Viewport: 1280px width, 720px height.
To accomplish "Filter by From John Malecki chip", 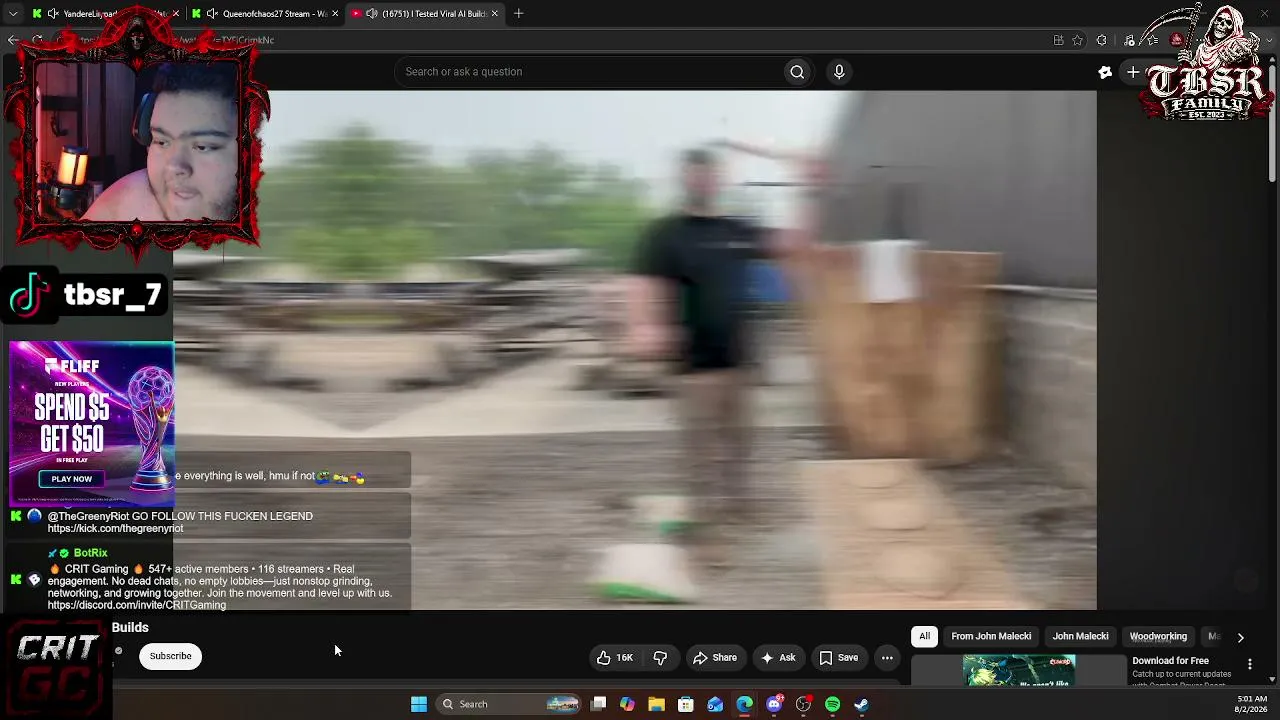I will [x=991, y=636].
